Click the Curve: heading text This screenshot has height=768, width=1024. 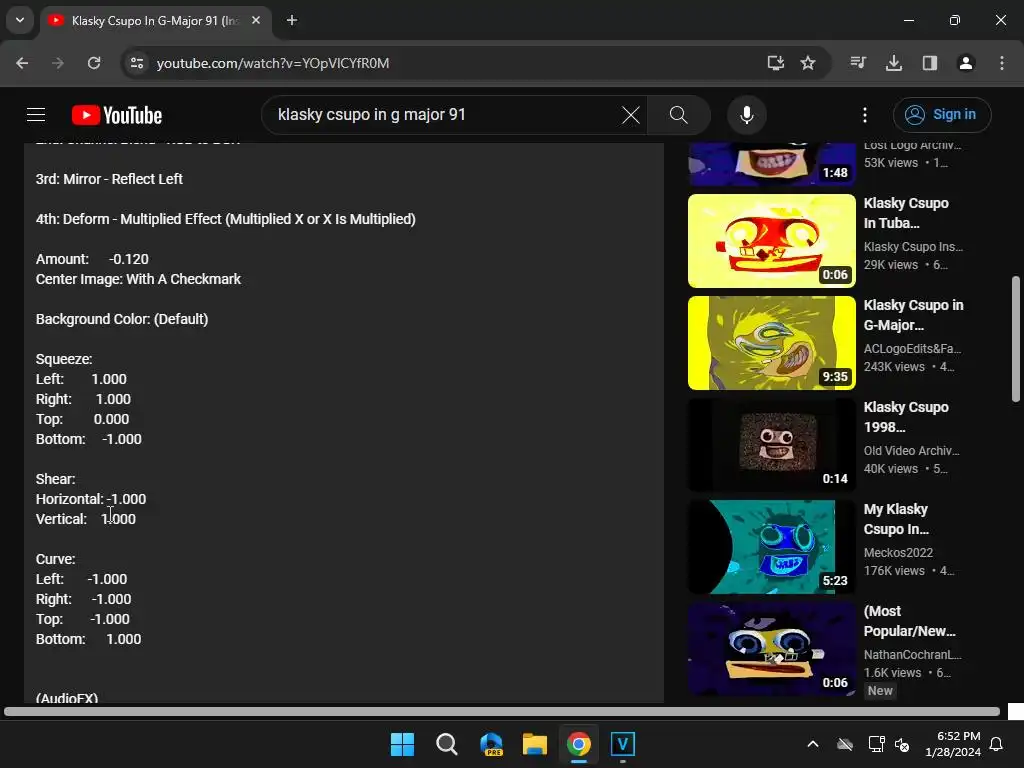[x=56, y=559]
